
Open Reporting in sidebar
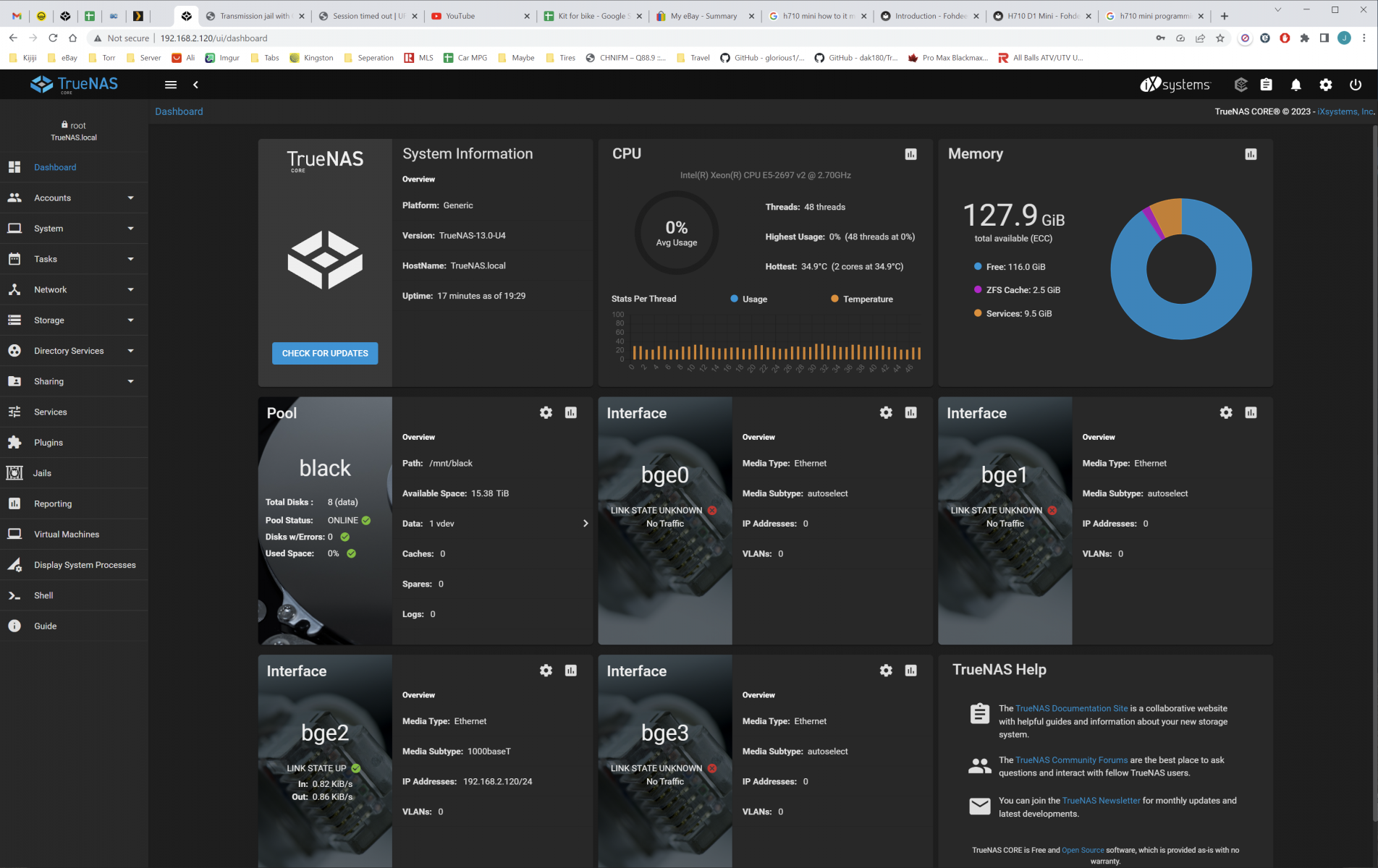coord(74,503)
